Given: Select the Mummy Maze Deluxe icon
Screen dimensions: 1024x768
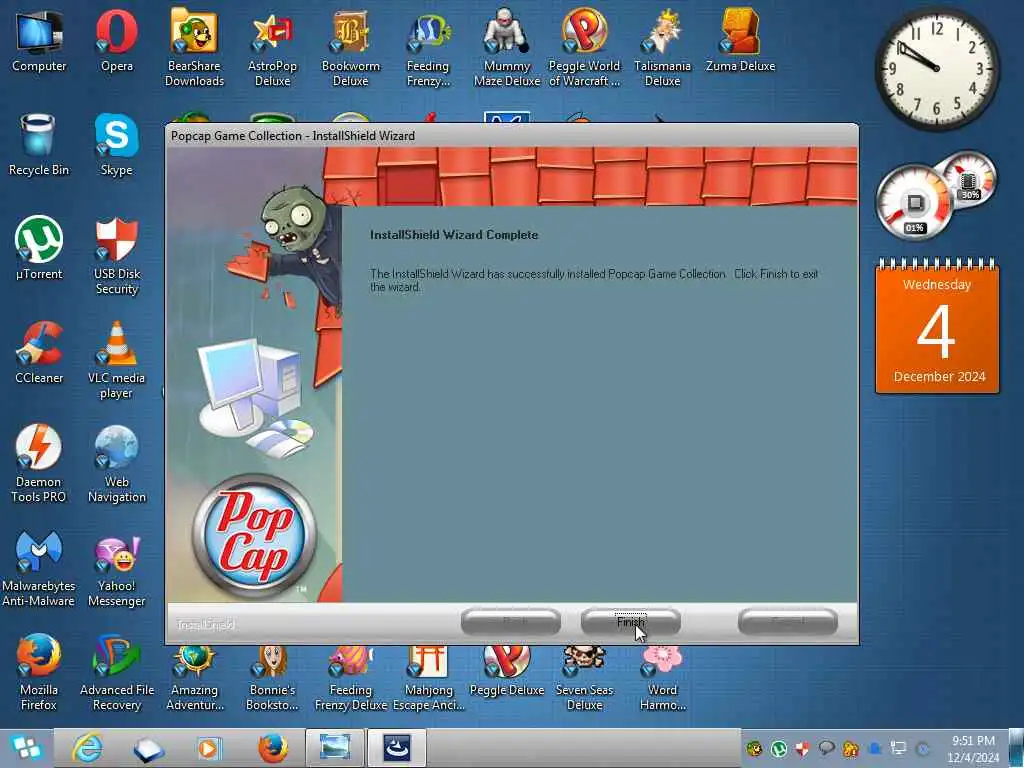Looking at the screenshot, I should (x=507, y=47).
